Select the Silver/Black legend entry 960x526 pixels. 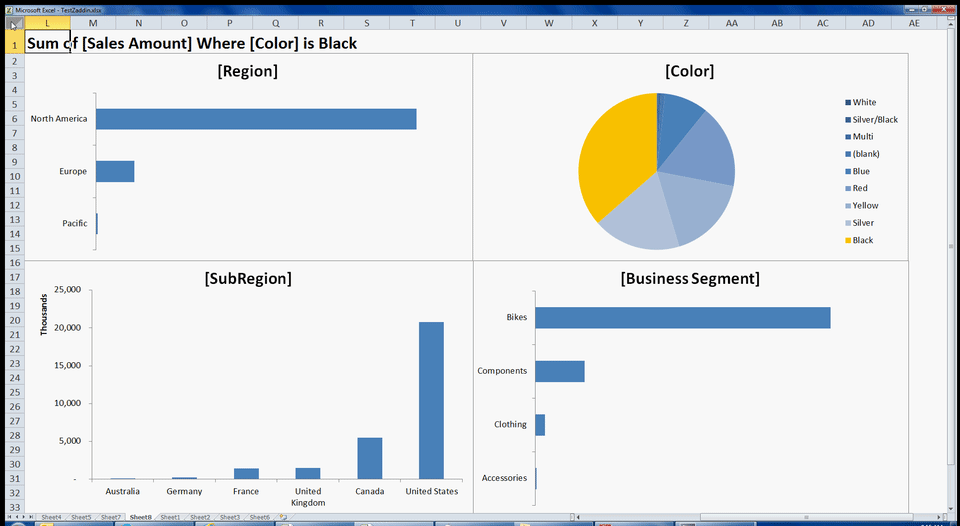(872, 119)
